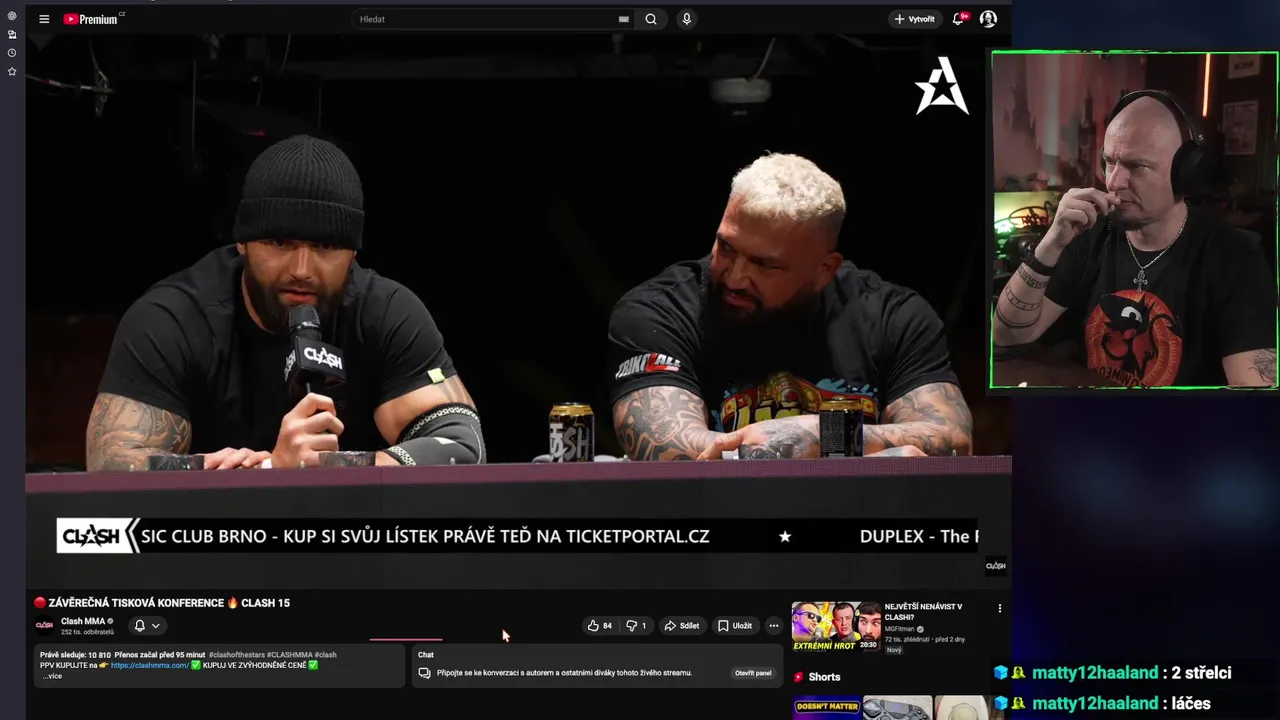Open the DOESN'T MATTER short thumbnail
1280x720 pixels.
[826, 709]
